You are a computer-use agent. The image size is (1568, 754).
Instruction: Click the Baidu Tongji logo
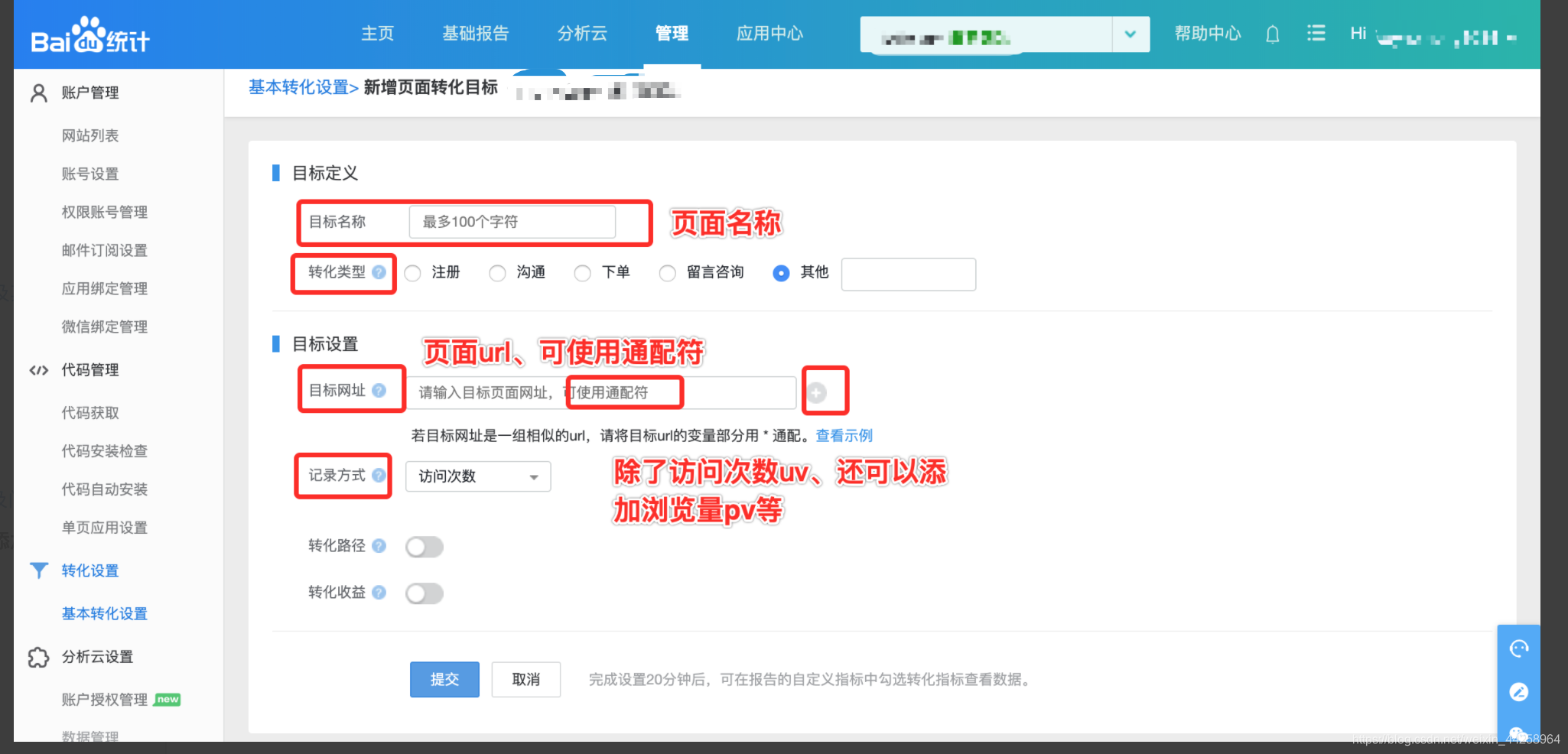89,35
